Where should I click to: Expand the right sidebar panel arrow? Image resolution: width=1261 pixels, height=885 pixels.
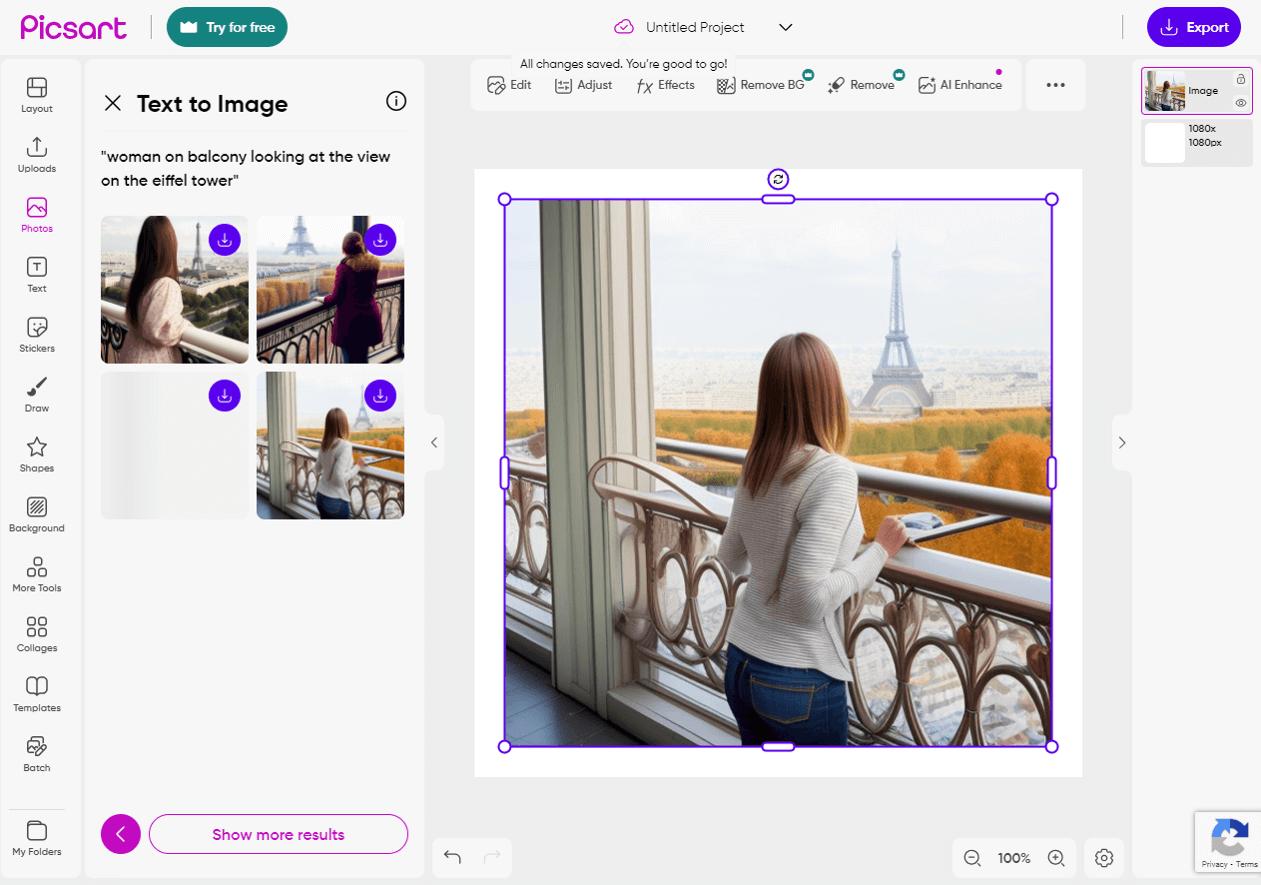[1122, 442]
